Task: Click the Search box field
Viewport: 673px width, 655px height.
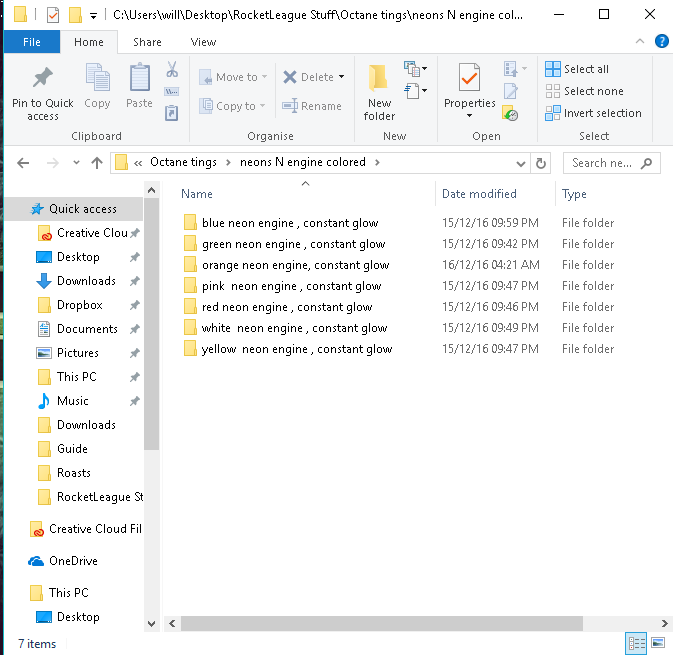Action: [612, 163]
